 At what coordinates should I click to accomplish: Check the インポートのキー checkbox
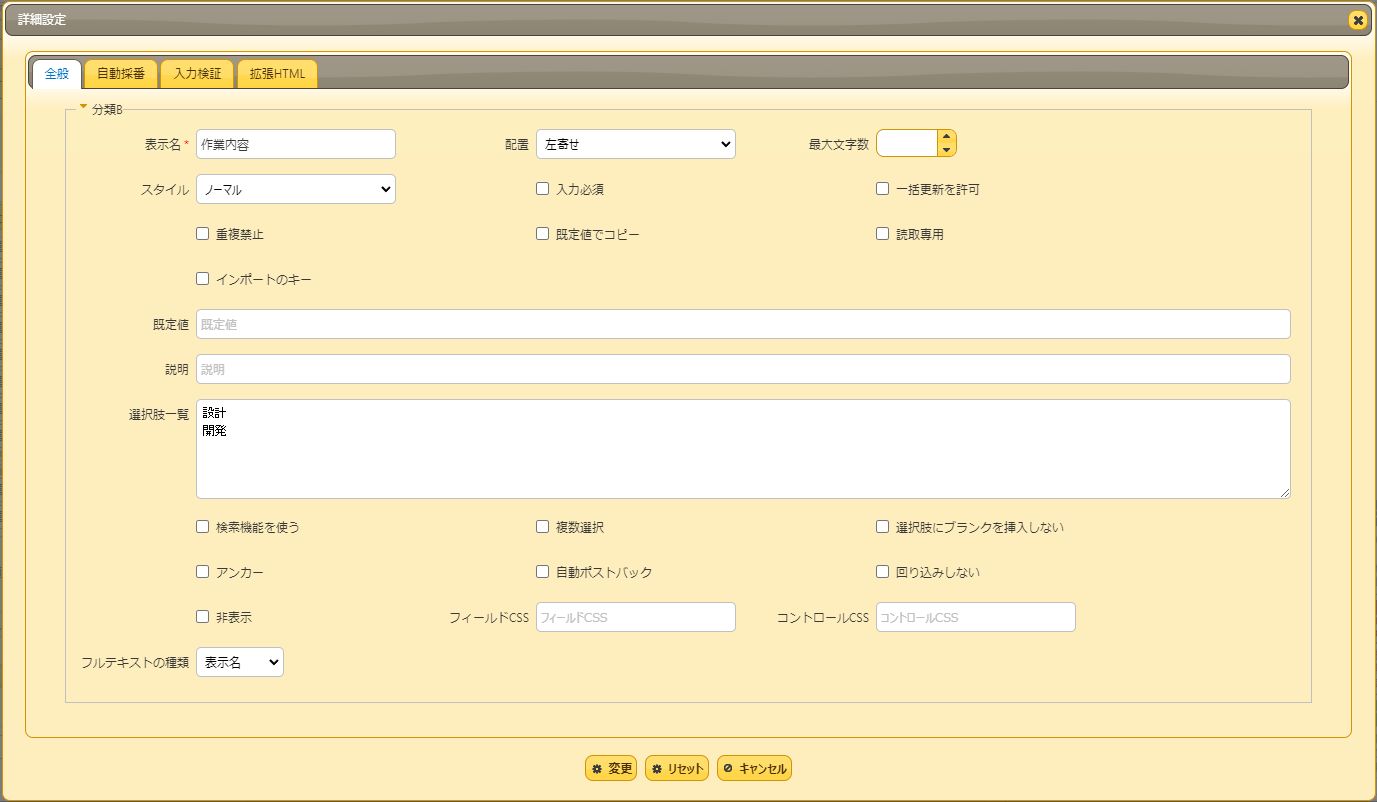pos(203,279)
